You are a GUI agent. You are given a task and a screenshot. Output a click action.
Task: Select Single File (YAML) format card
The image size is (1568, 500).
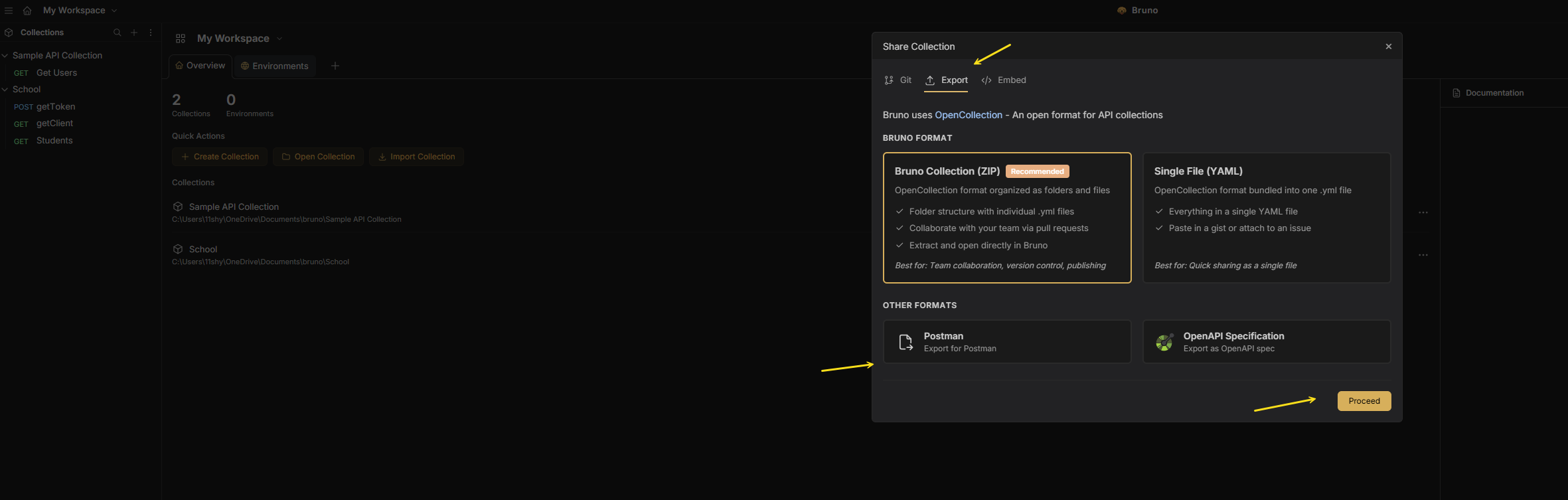coord(1267,218)
